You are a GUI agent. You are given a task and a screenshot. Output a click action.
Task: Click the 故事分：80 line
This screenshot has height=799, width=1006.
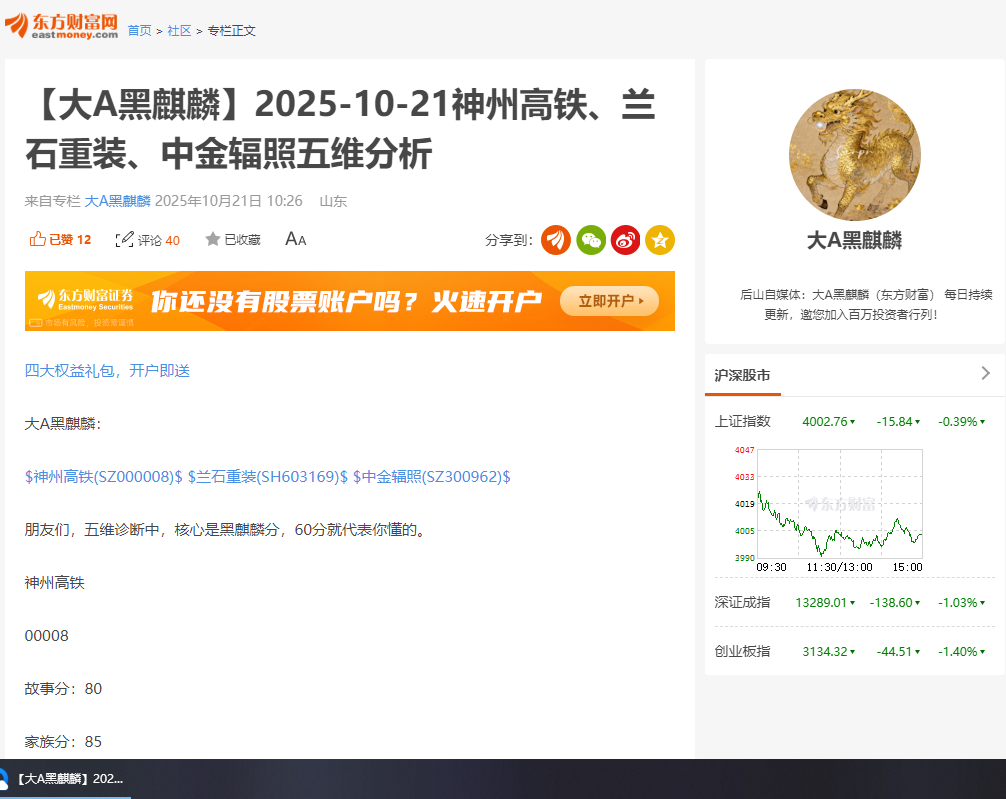(x=63, y=689)
